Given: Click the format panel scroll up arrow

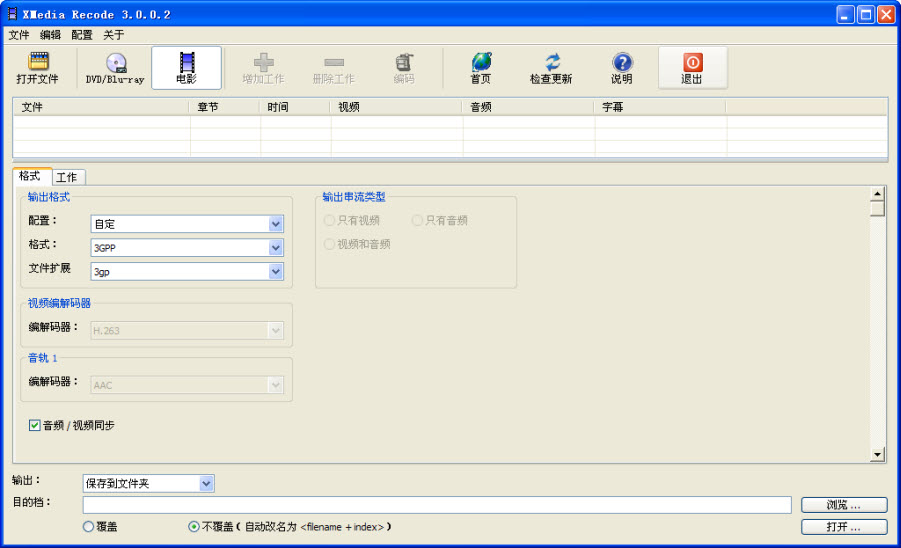Looking at the screenshot, I should (877, 194).
